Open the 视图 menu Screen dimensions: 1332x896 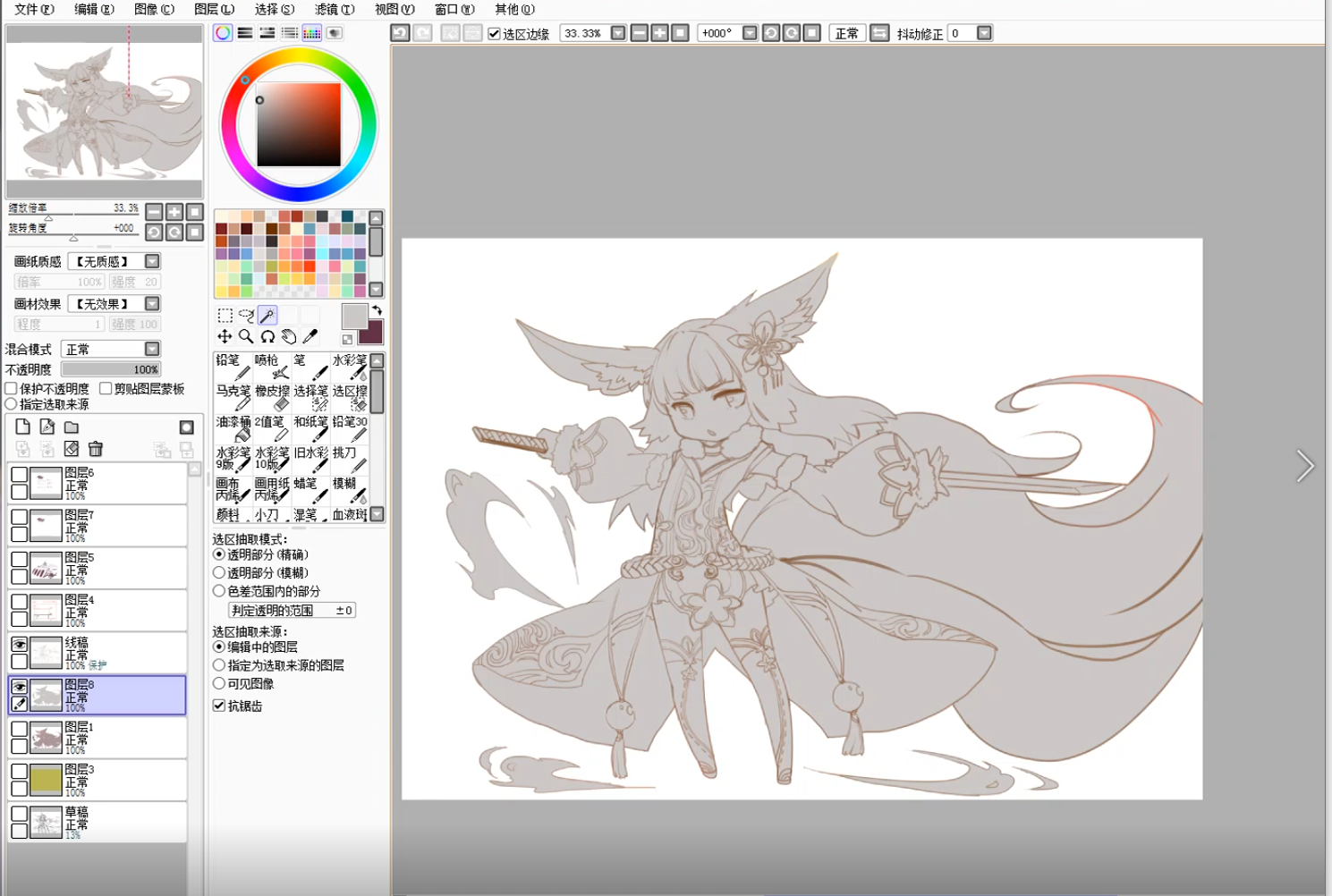pos(395,9)
